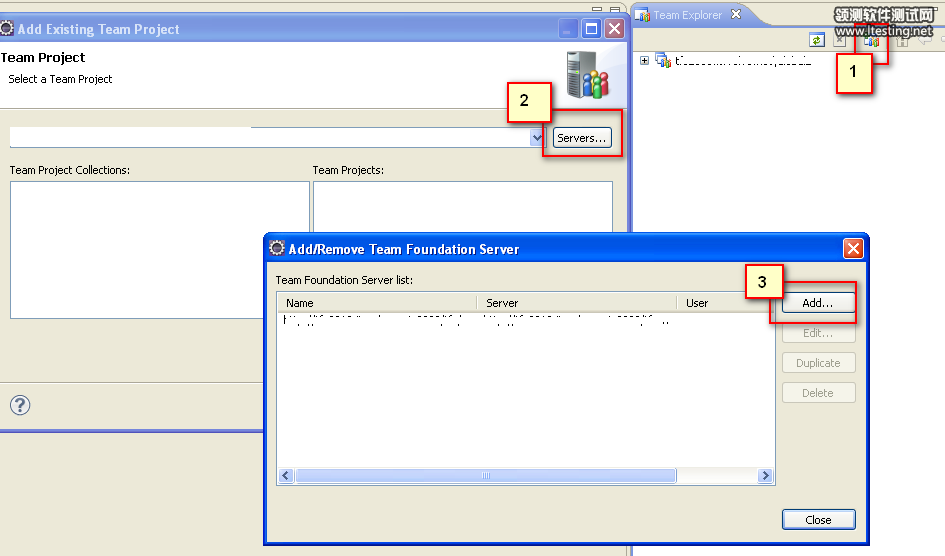
Task: Click the horizontal scrollbar left arrow
Action: click(x=286, y=476)
